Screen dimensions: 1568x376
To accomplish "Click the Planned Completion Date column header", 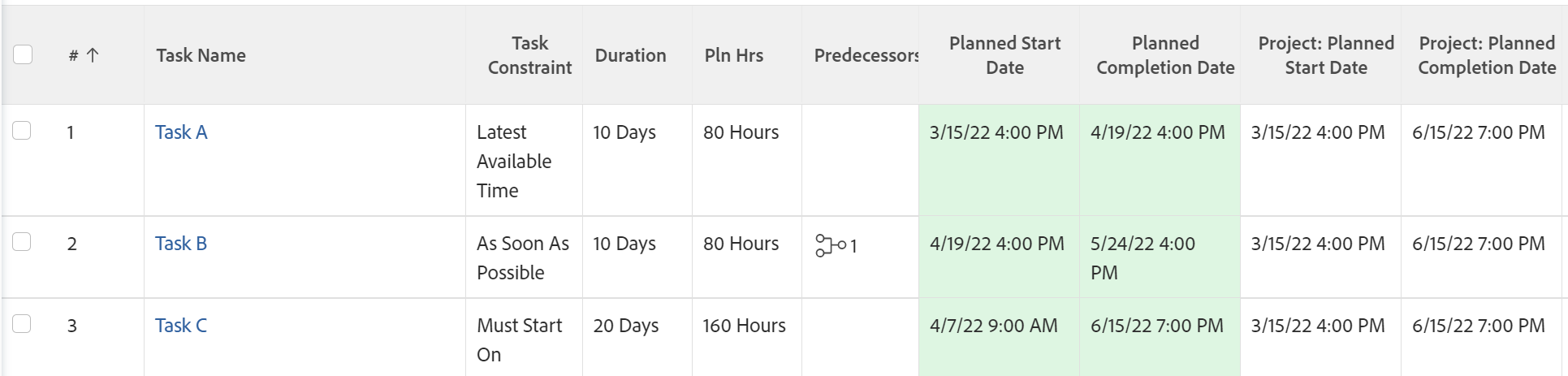I will pyautogui.click(x=1164, y=55).
